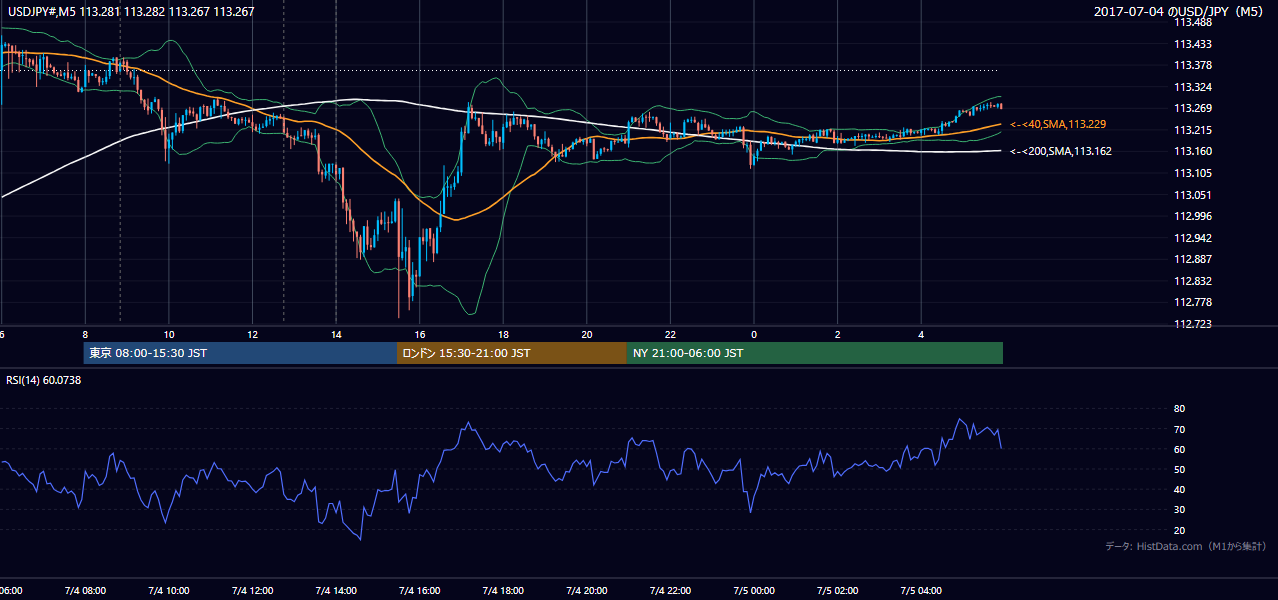Viewport: 1278px width, 600px height.
Task: Click price axis label 113.378
Action: click(1192, 66)
